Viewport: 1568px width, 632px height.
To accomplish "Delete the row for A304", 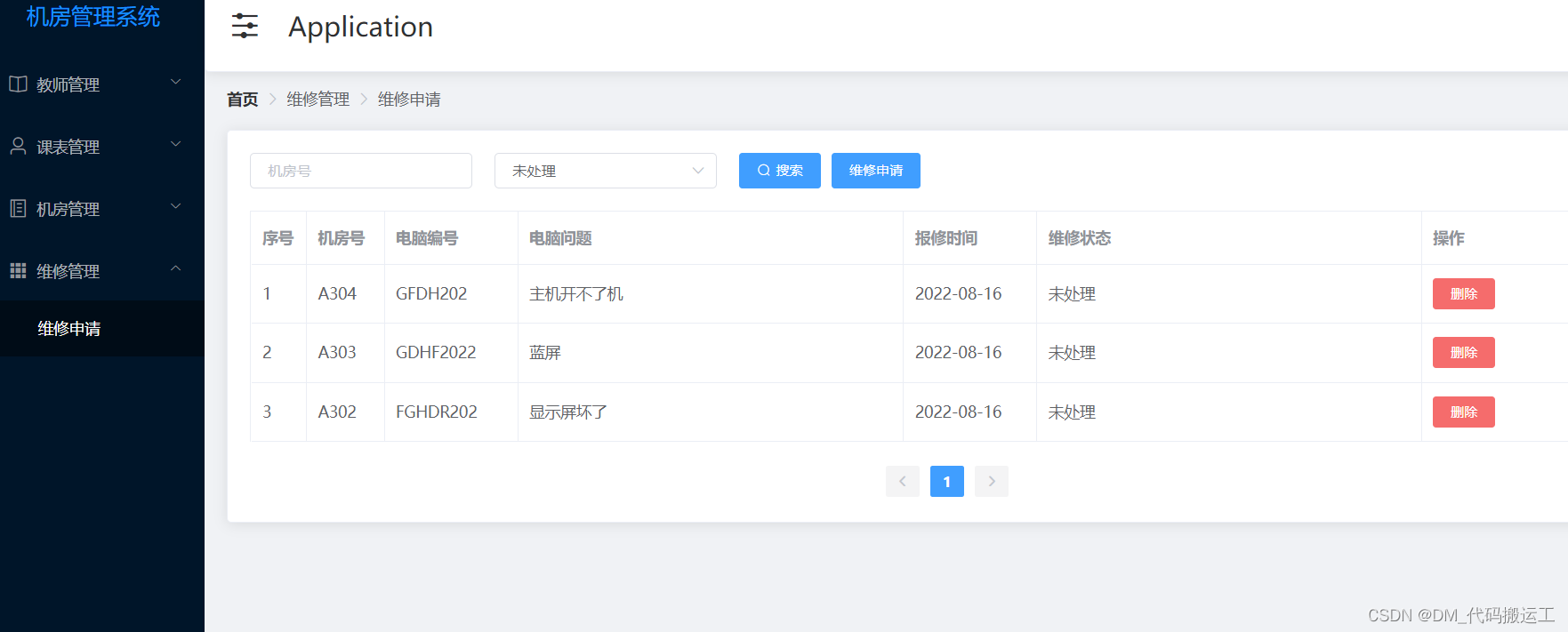I will [1464, 294].
